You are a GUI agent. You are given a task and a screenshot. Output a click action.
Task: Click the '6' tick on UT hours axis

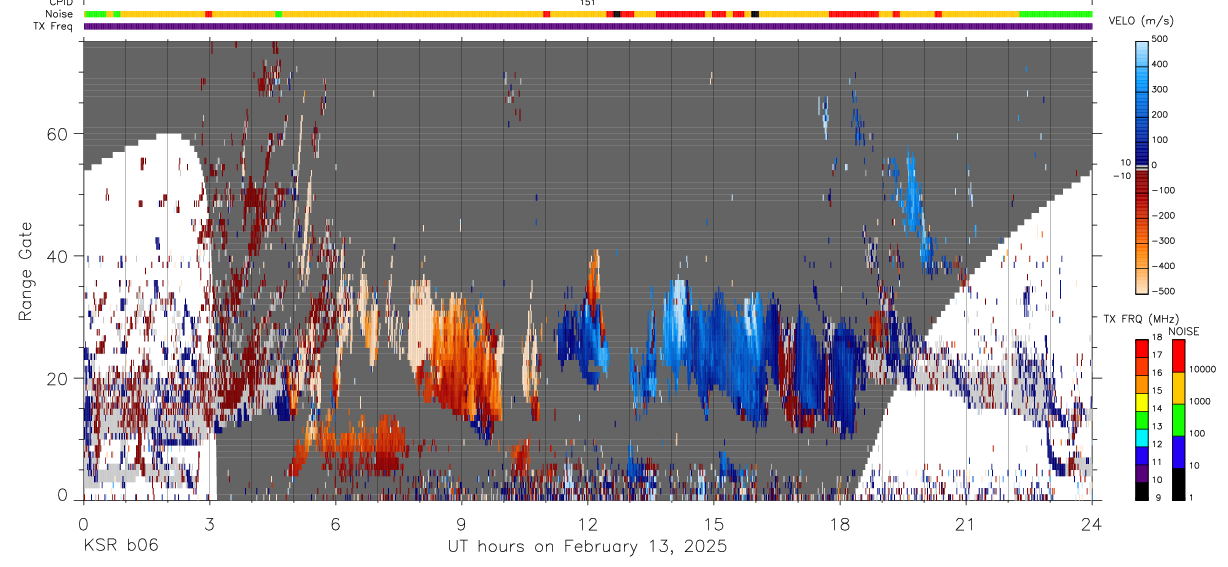[x=335, y=525]
